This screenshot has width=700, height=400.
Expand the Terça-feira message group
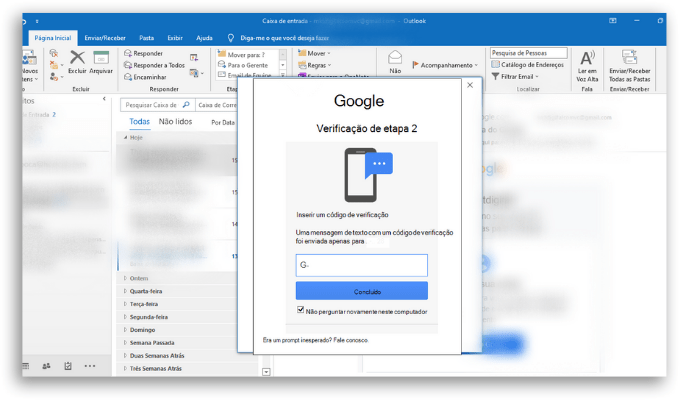(x=125, y=304)
